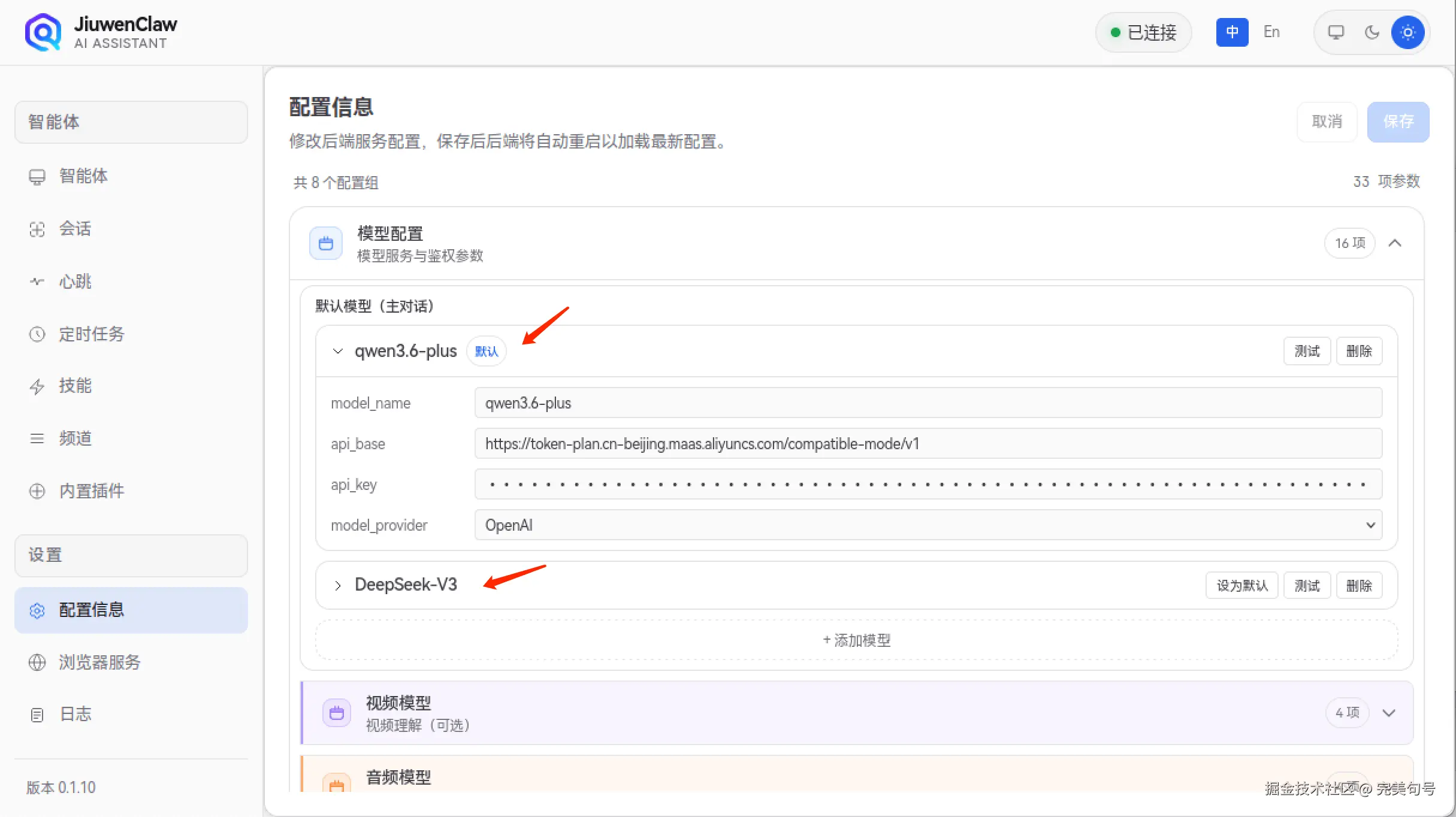Click the 默认 badge beside qwen3.6-plus
Viewport: 1456px width, 817px height.
pyautogui.click(x=487, y=352)
